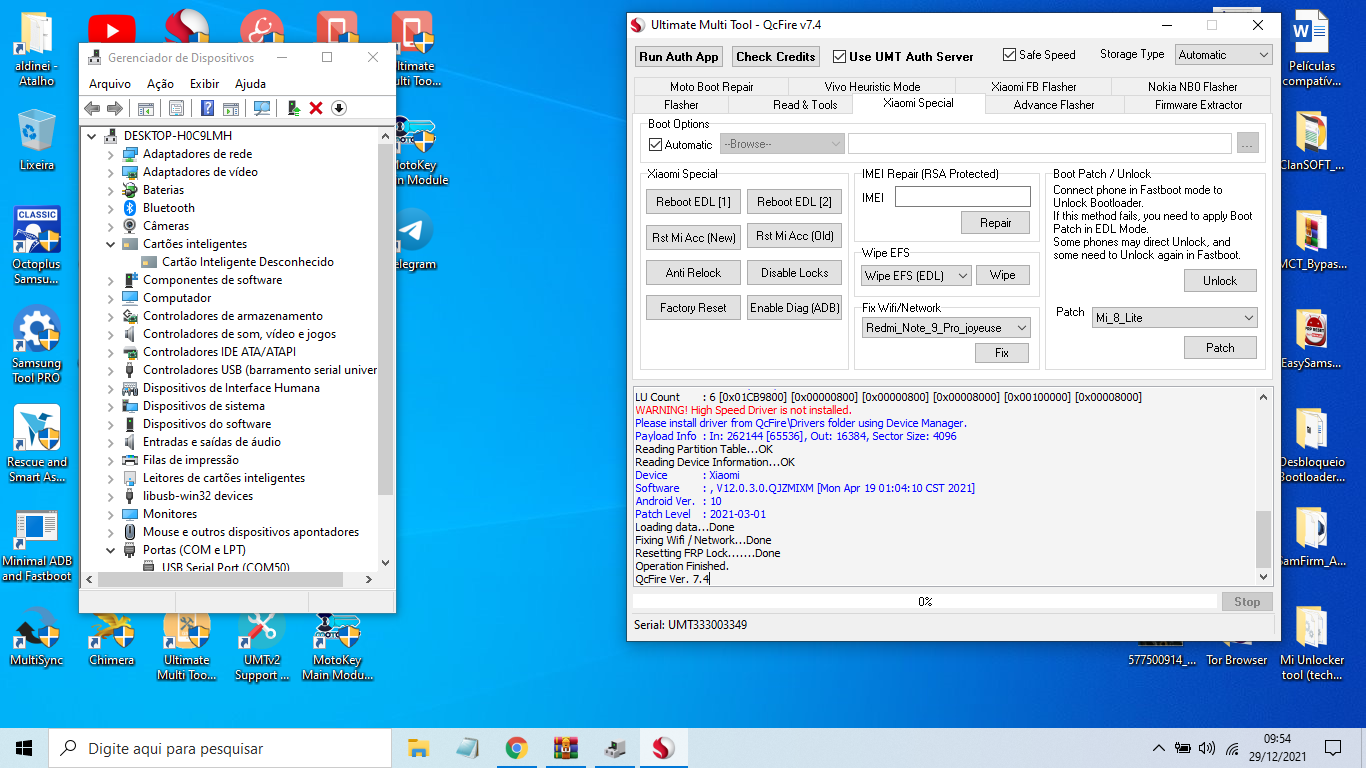Open File Explorer from the taskbar
The width and height of the screenshot is (1366, 768).
418,748
